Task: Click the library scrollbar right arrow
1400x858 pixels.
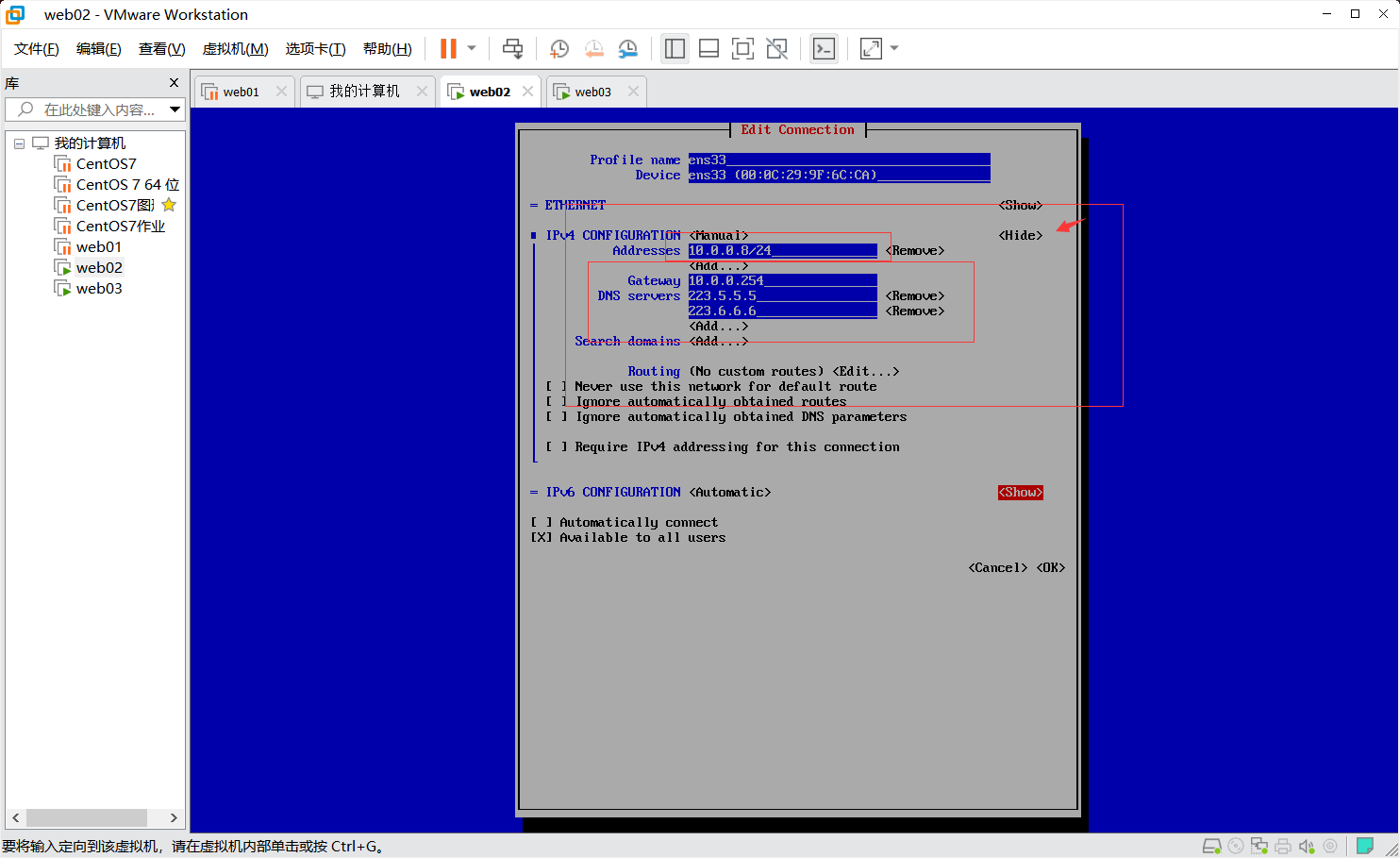Action: tap(174, 817)
